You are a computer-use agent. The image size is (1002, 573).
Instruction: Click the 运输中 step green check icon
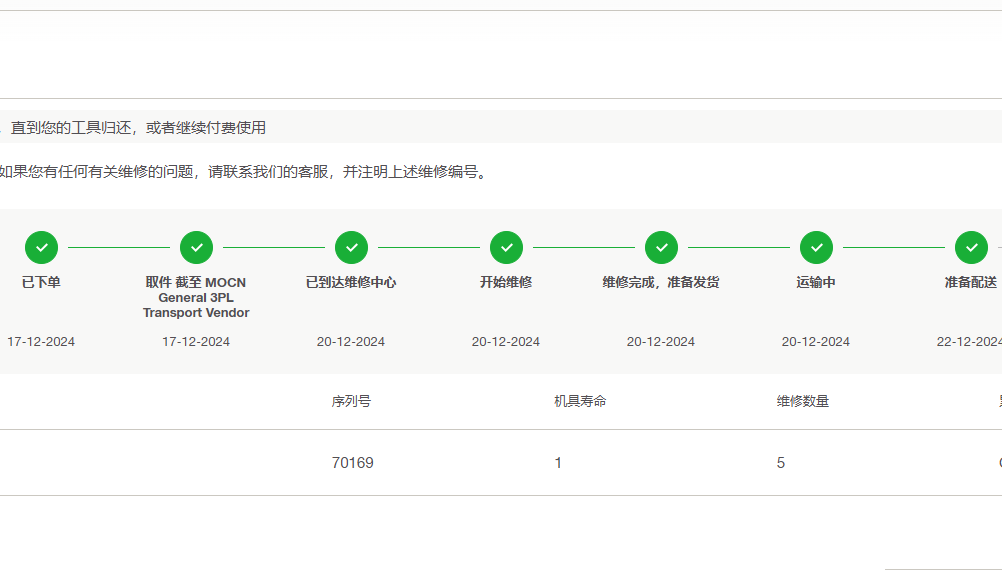pos(816,247)
